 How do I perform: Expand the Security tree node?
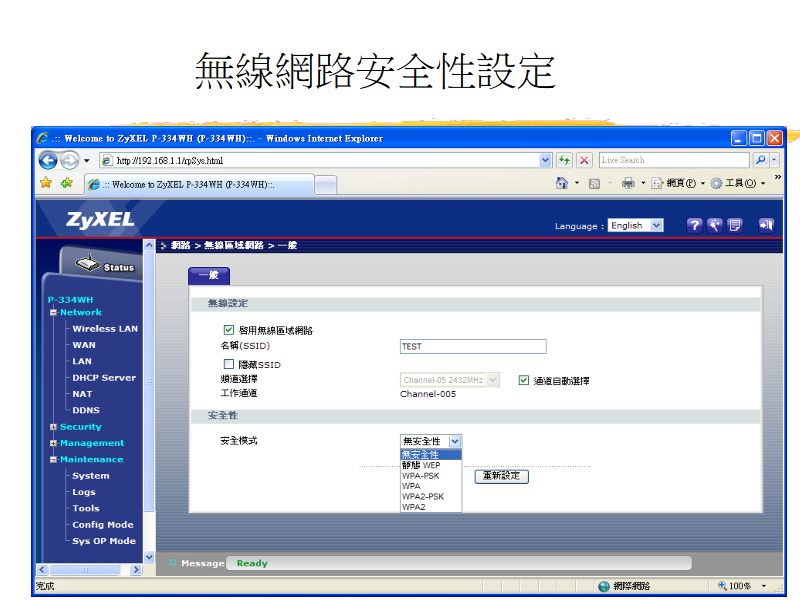tap(53, 427)
